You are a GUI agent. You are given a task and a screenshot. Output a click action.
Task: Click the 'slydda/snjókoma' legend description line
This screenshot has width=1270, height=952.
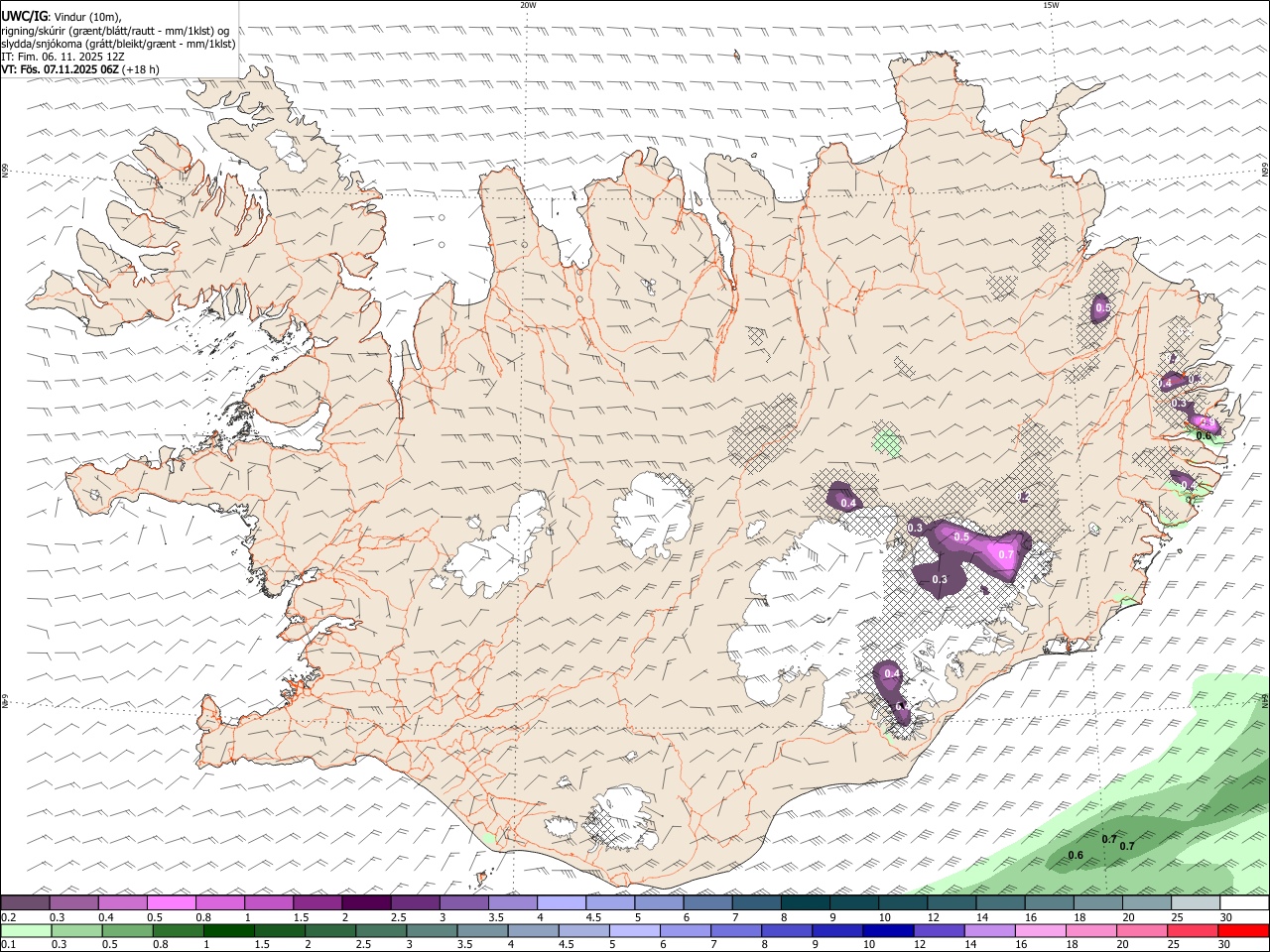click(x=118, y=44)
